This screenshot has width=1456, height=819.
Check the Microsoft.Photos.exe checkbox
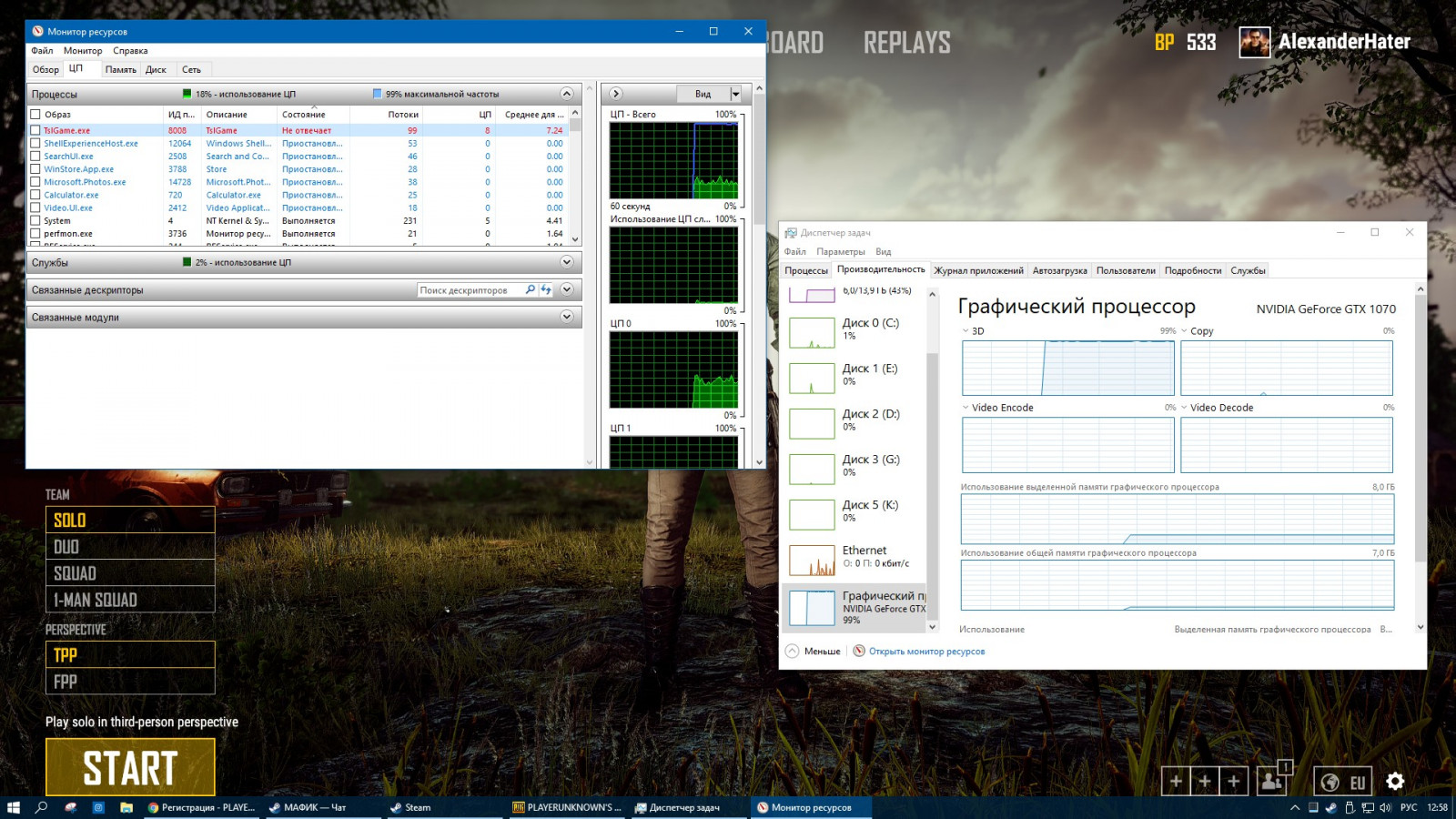pyautogui.click(x=35, y=182)
